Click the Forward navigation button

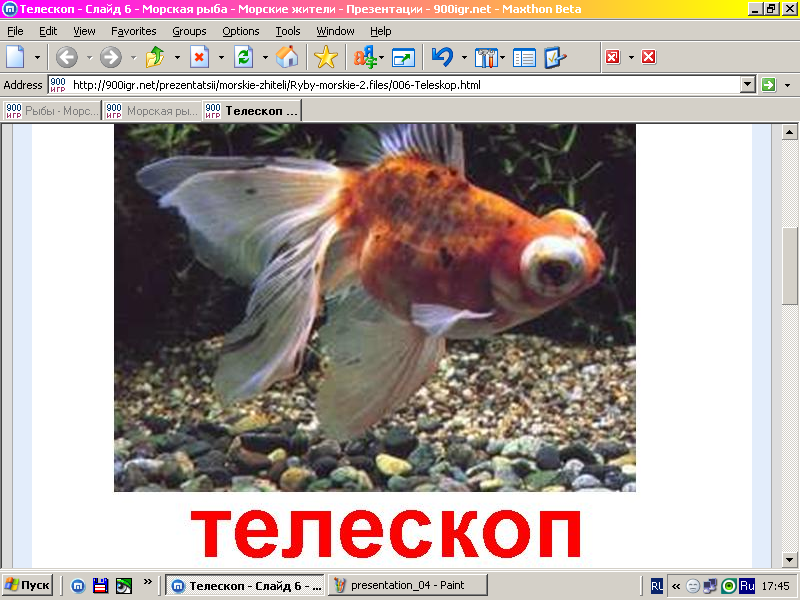pos(110,57)
